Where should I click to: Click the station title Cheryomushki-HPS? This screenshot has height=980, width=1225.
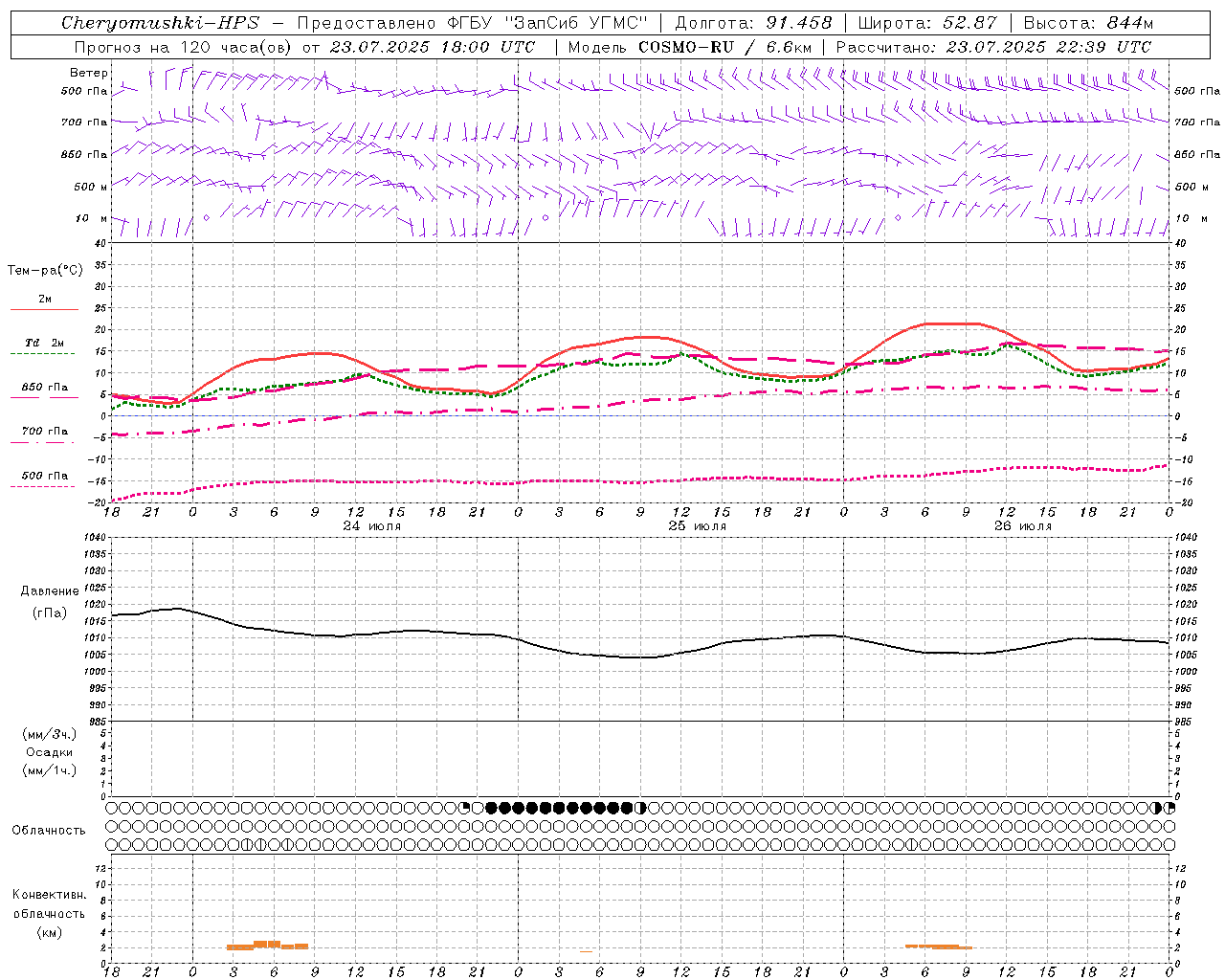point(161,23)
